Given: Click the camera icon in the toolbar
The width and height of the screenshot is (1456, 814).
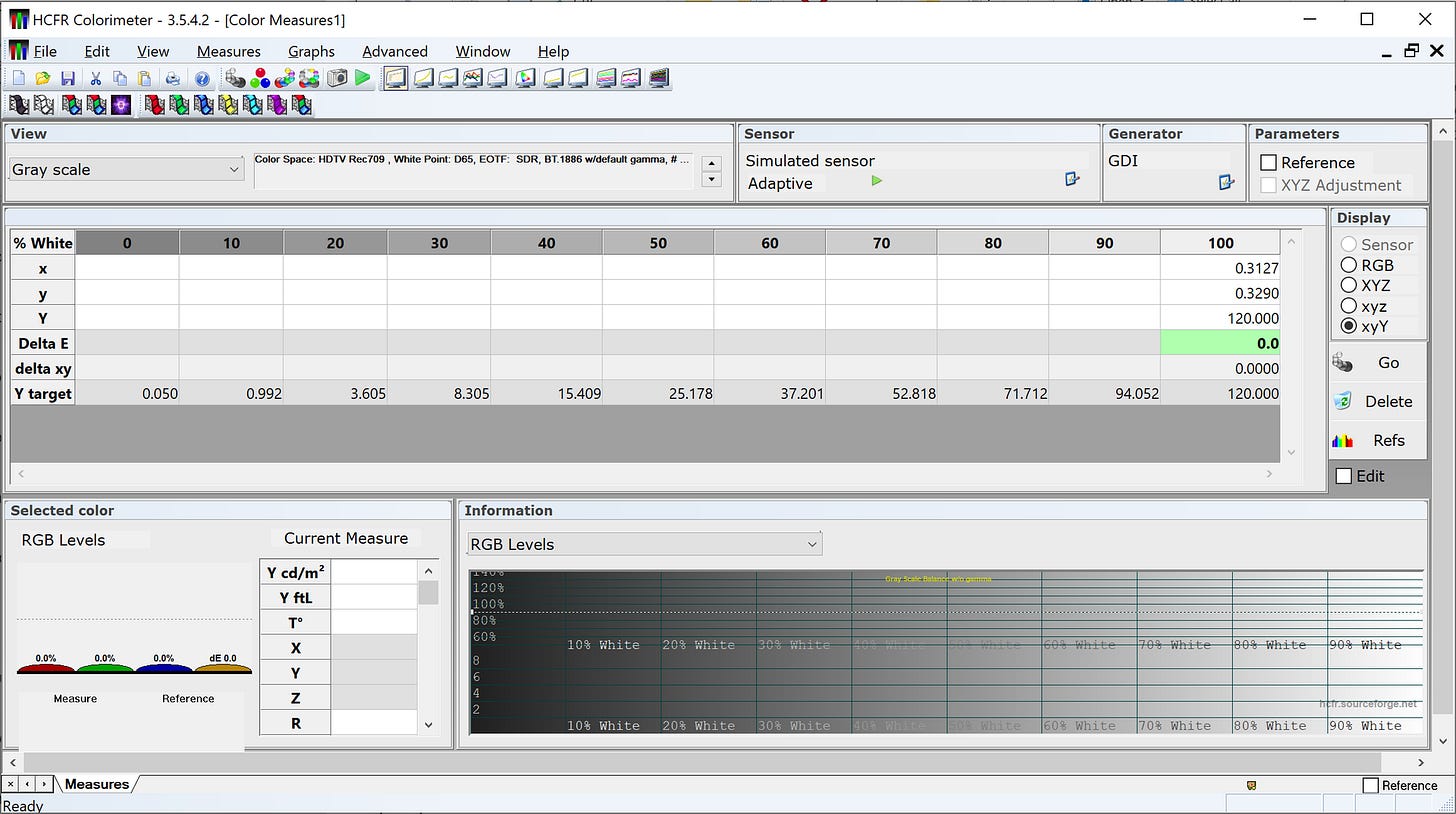Looking at the screenshot, I should (x=337, y=78).
